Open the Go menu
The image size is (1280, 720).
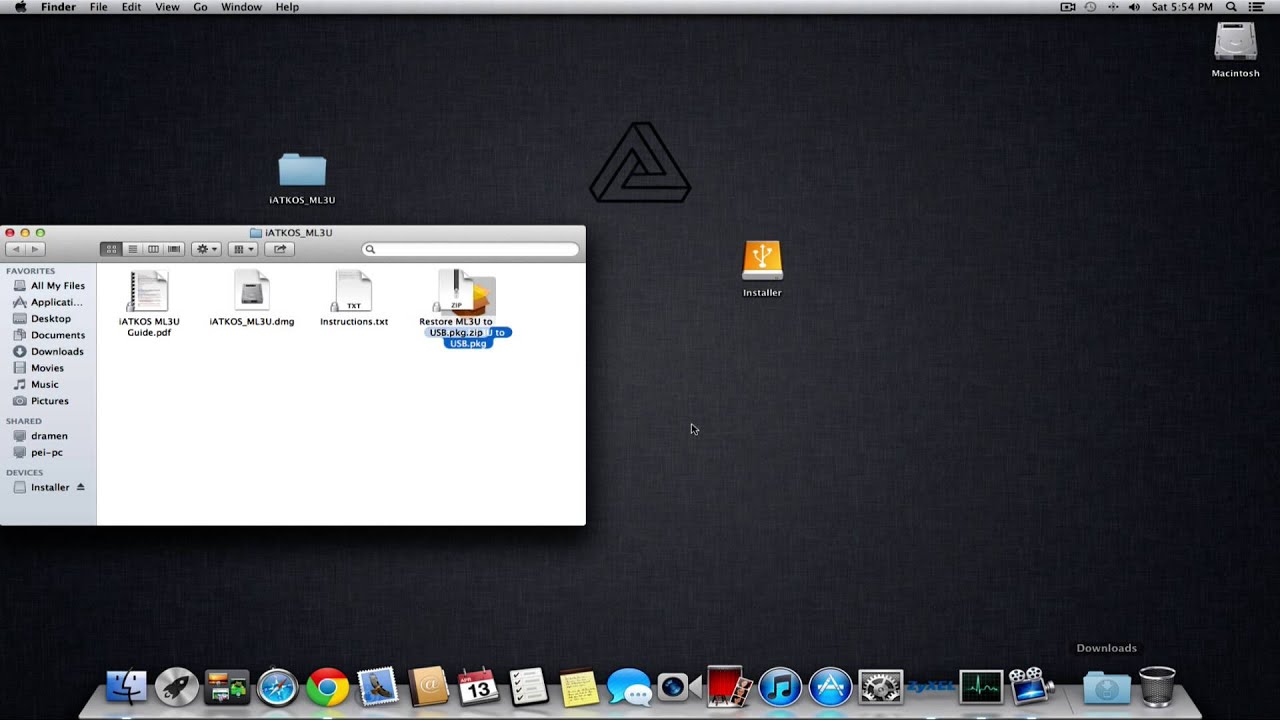(200, 7)
